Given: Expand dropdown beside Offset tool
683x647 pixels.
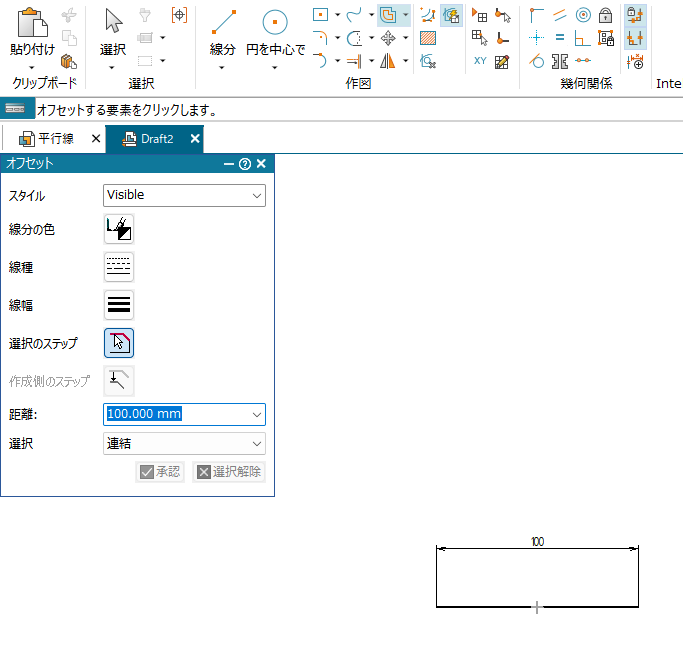Looking at the screenshot, I should tap(406, 15).
